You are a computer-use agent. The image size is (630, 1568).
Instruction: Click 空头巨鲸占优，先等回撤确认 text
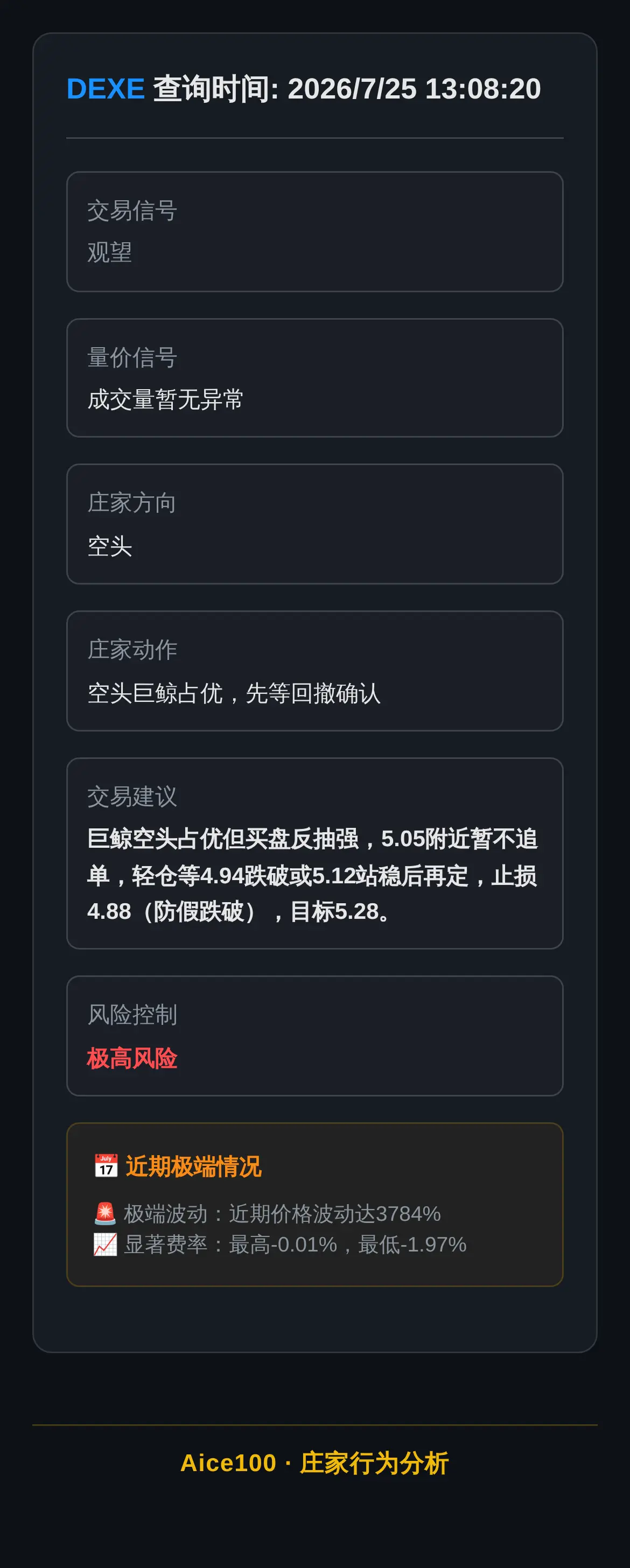pyautogui.click(x=234, y=693)
